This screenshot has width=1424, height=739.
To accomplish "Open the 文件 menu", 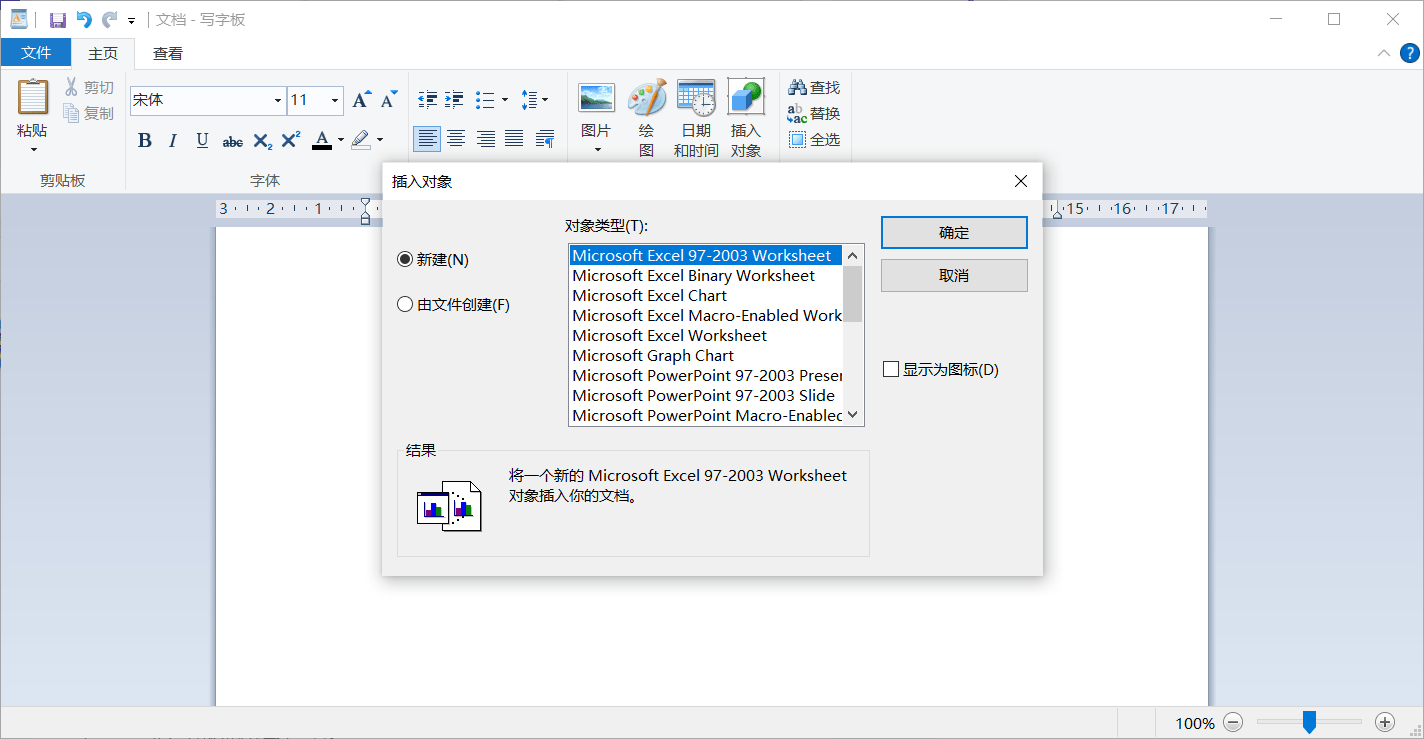I will (x=36, y=53).
